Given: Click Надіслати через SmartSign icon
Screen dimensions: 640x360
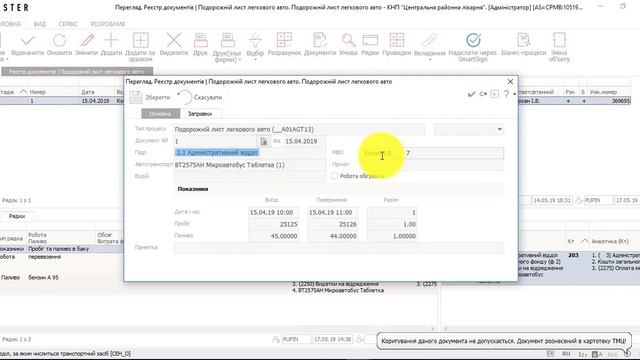Looking at the screenshot, I should click(473, 40).
